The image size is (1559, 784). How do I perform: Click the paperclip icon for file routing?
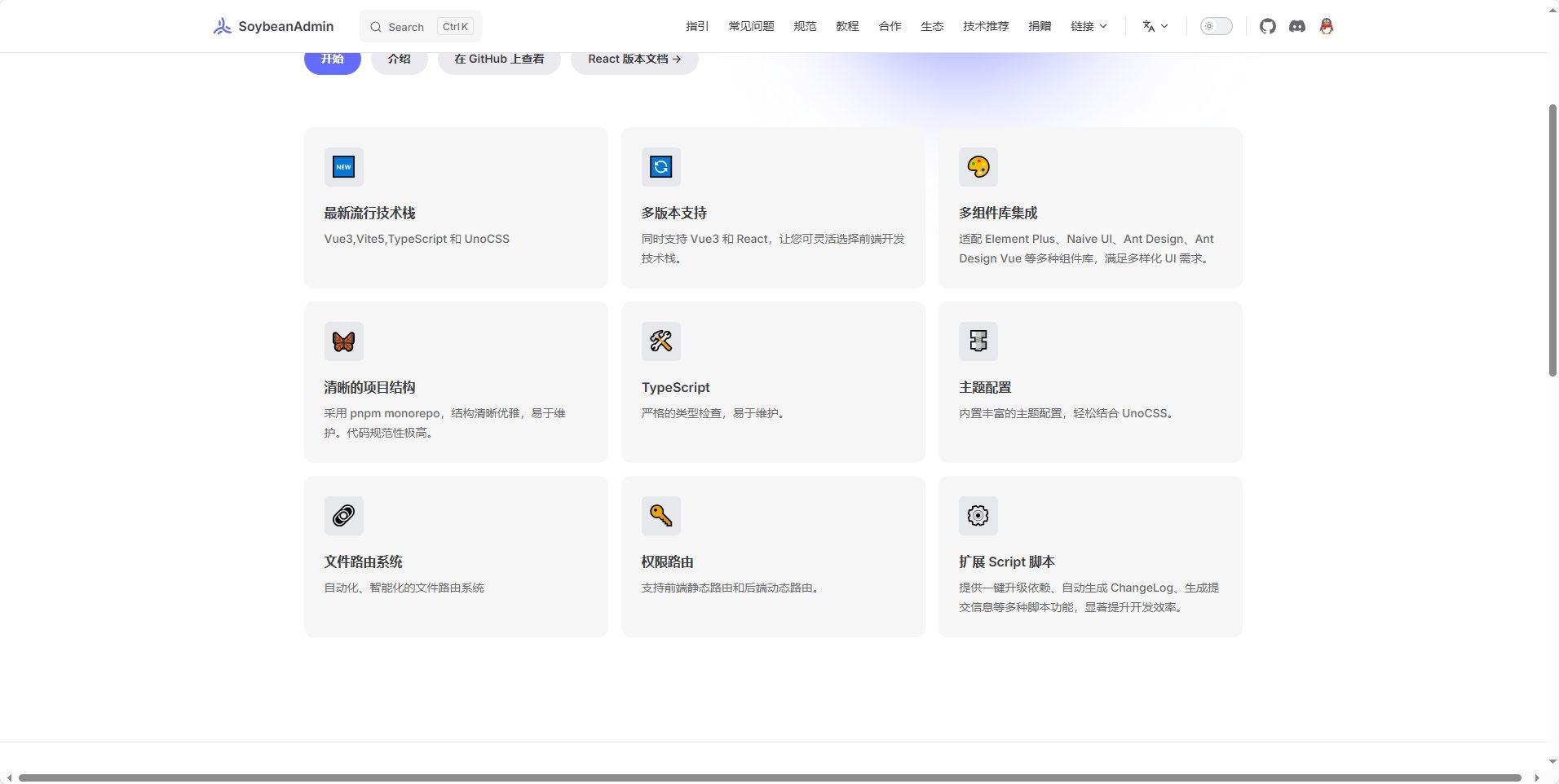tap(343, 516)
